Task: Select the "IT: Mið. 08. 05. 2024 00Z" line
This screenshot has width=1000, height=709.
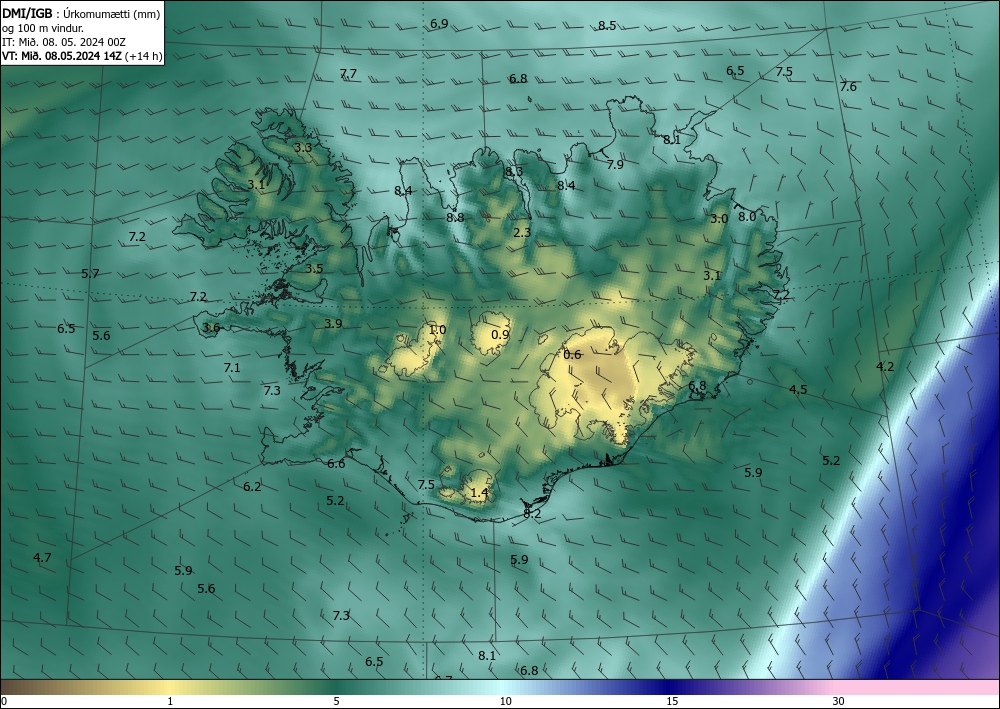Action: click(x=64, y=42)
